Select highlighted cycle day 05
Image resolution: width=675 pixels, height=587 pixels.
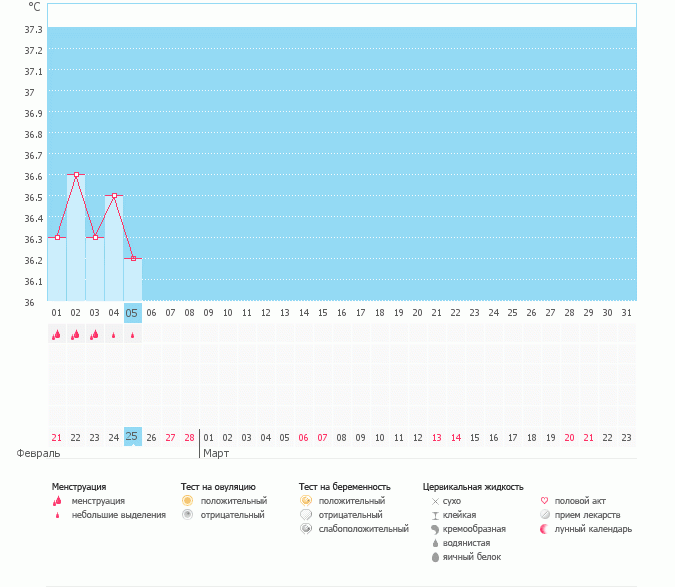(x=132, y=312)
